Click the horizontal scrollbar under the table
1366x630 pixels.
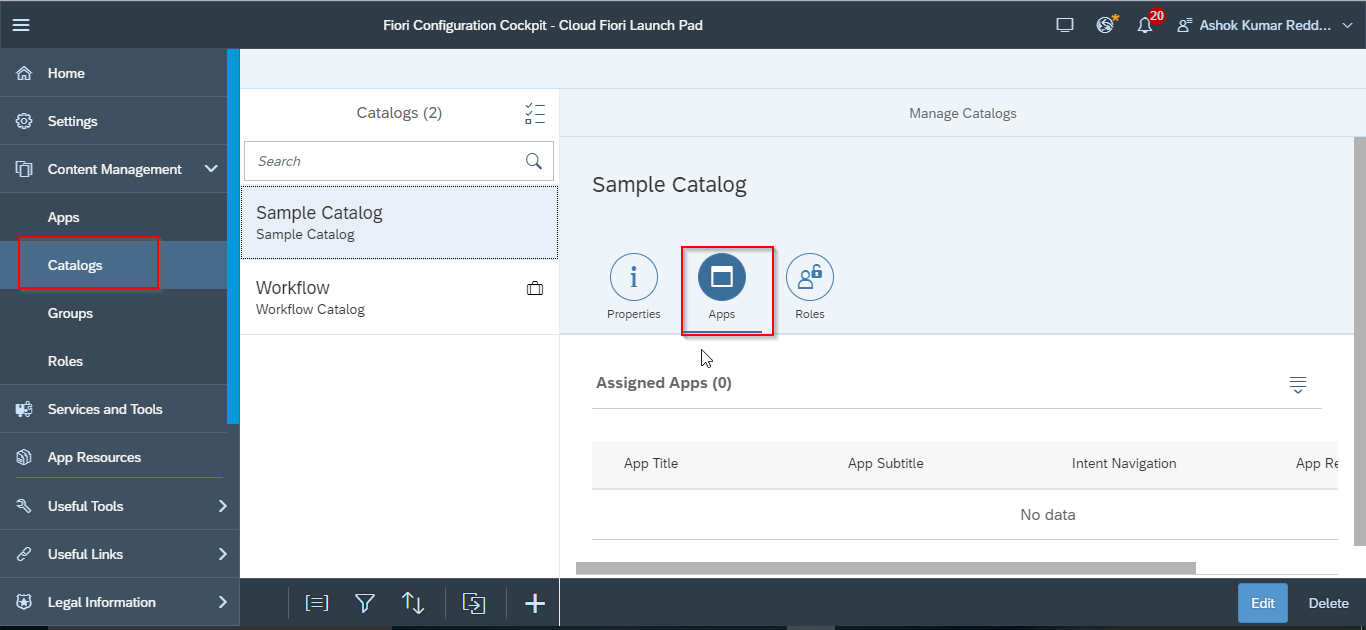(x=885, y=568)
